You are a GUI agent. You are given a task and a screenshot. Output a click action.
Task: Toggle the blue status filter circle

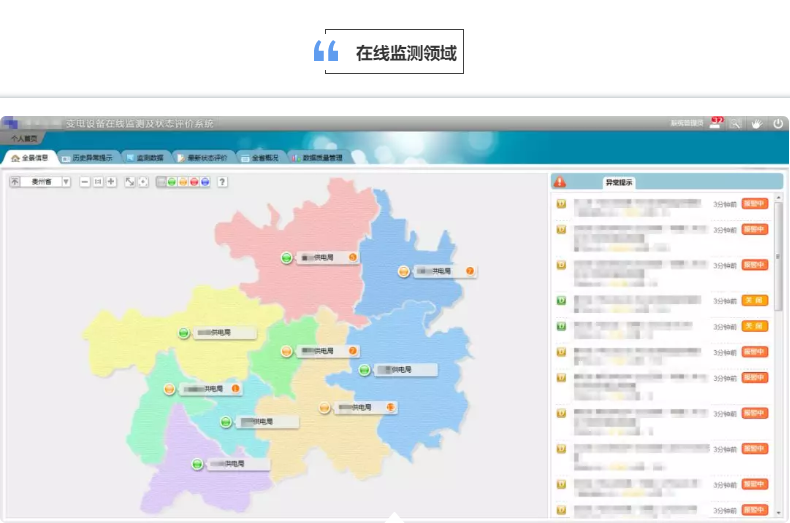pos(205,181)
